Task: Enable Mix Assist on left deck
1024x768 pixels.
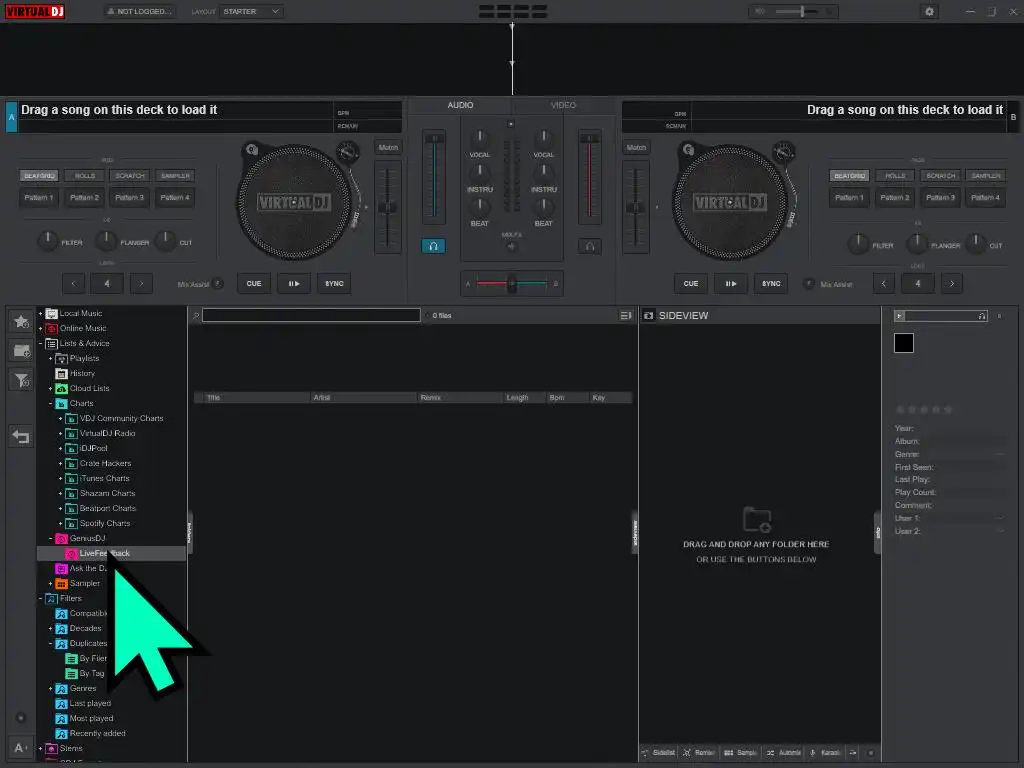Action: 218,283
